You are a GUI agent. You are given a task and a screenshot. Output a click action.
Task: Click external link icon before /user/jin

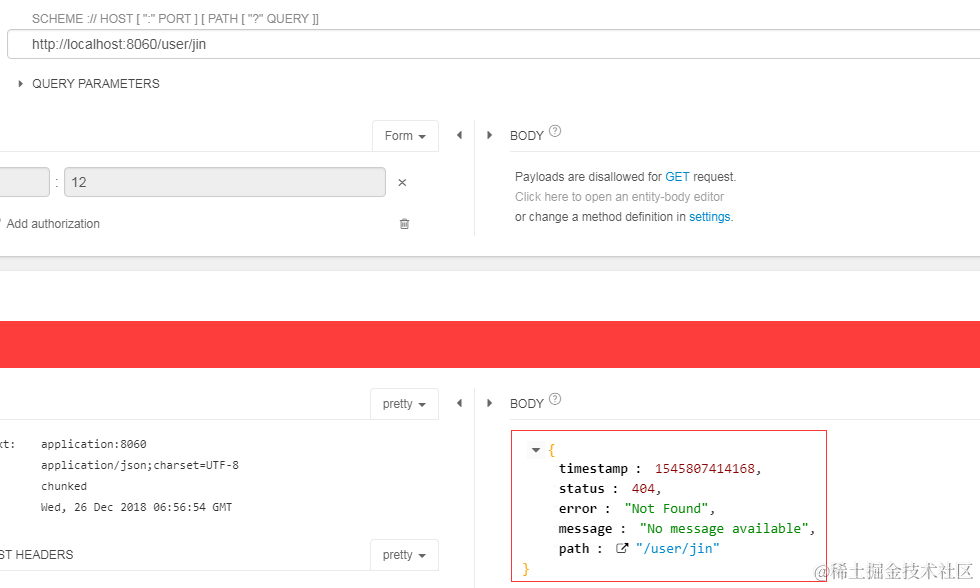(x=622, y=548)
